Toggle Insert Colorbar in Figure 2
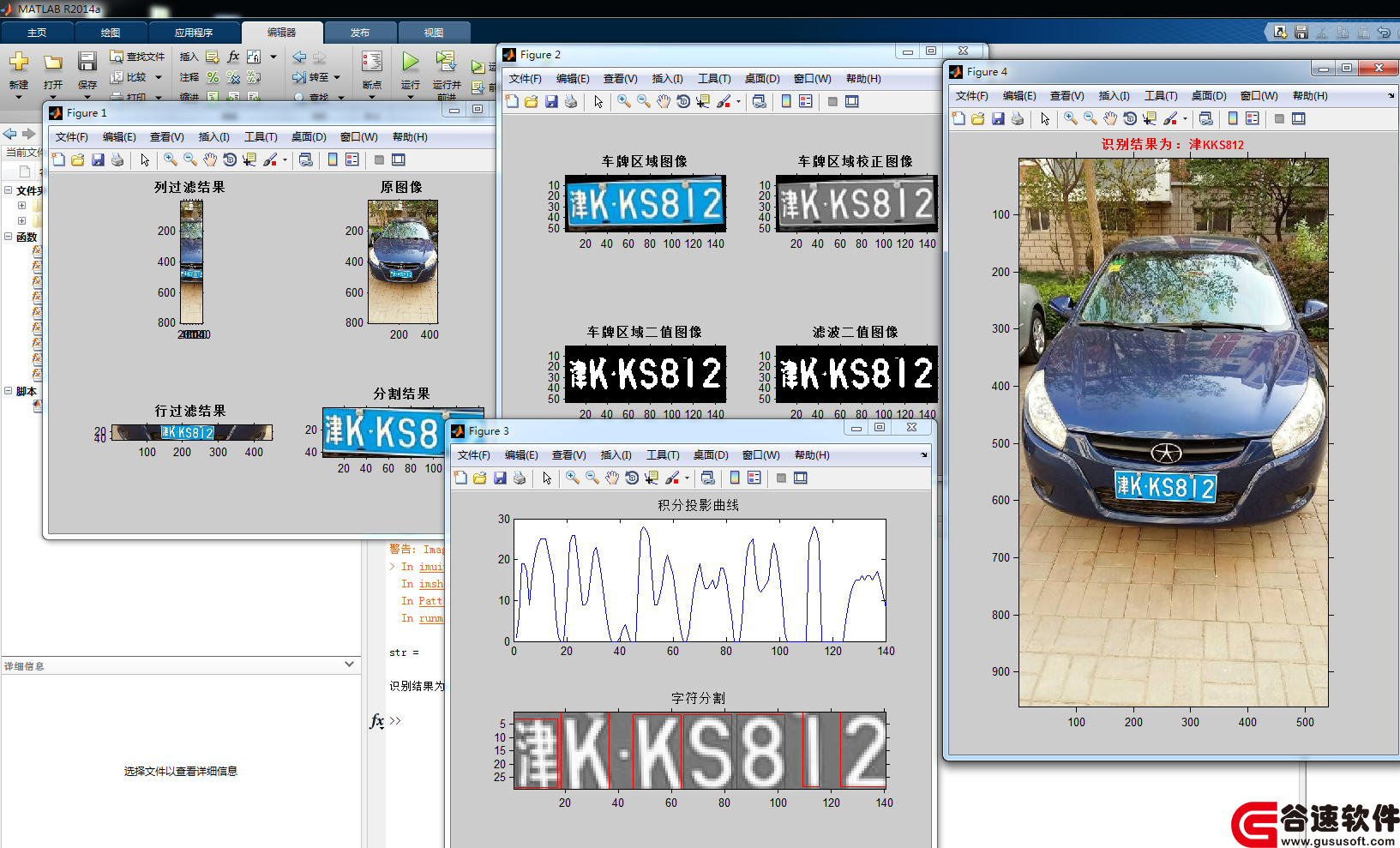The image size is (1400, 848). click(786, 101)
